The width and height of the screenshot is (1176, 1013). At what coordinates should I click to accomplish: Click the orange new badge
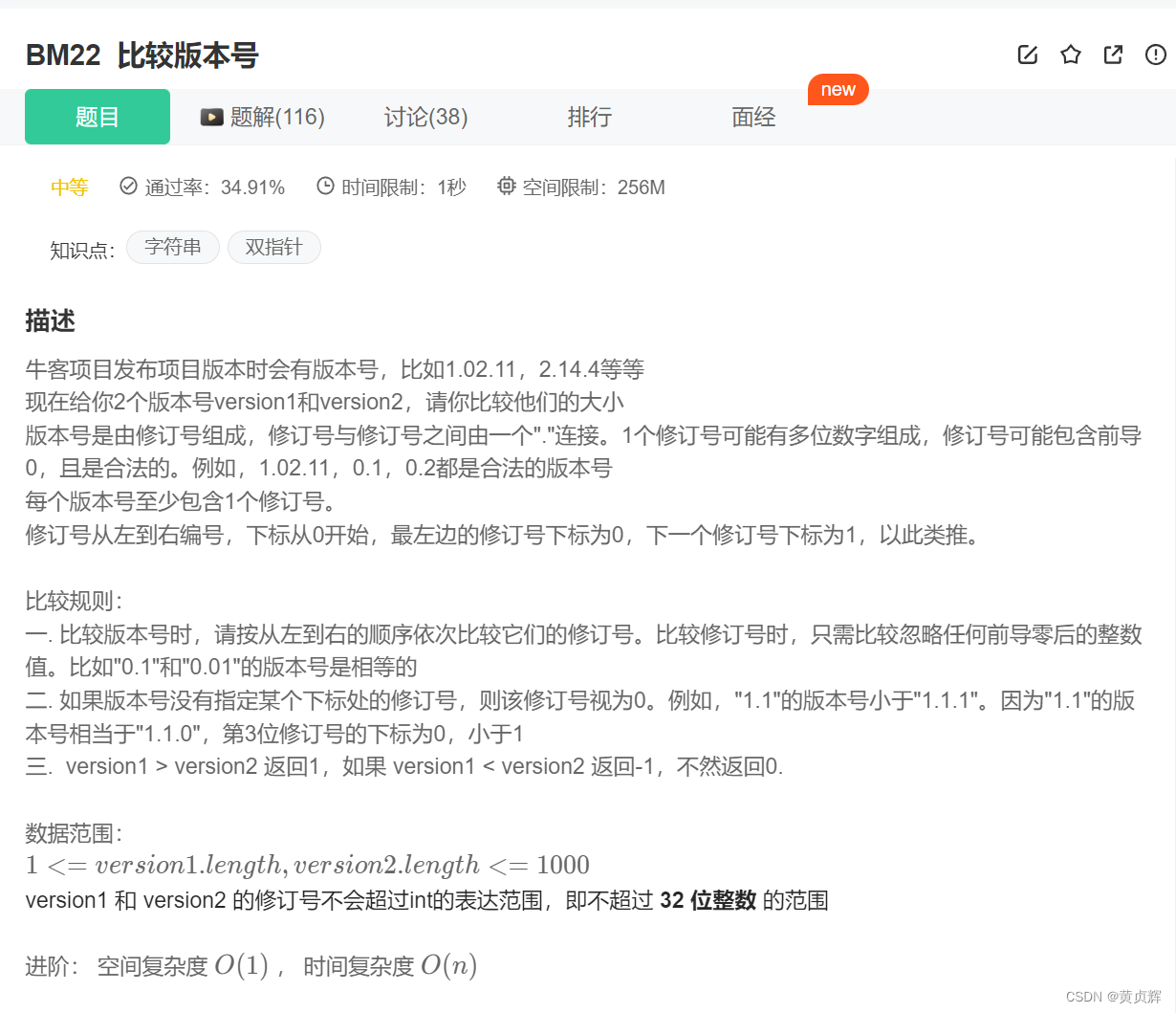(838, 89)
